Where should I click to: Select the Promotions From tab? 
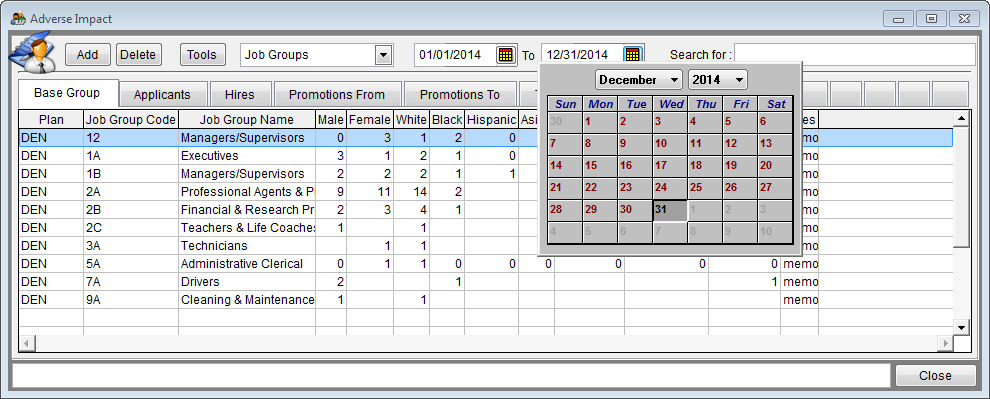coord(337,95)
